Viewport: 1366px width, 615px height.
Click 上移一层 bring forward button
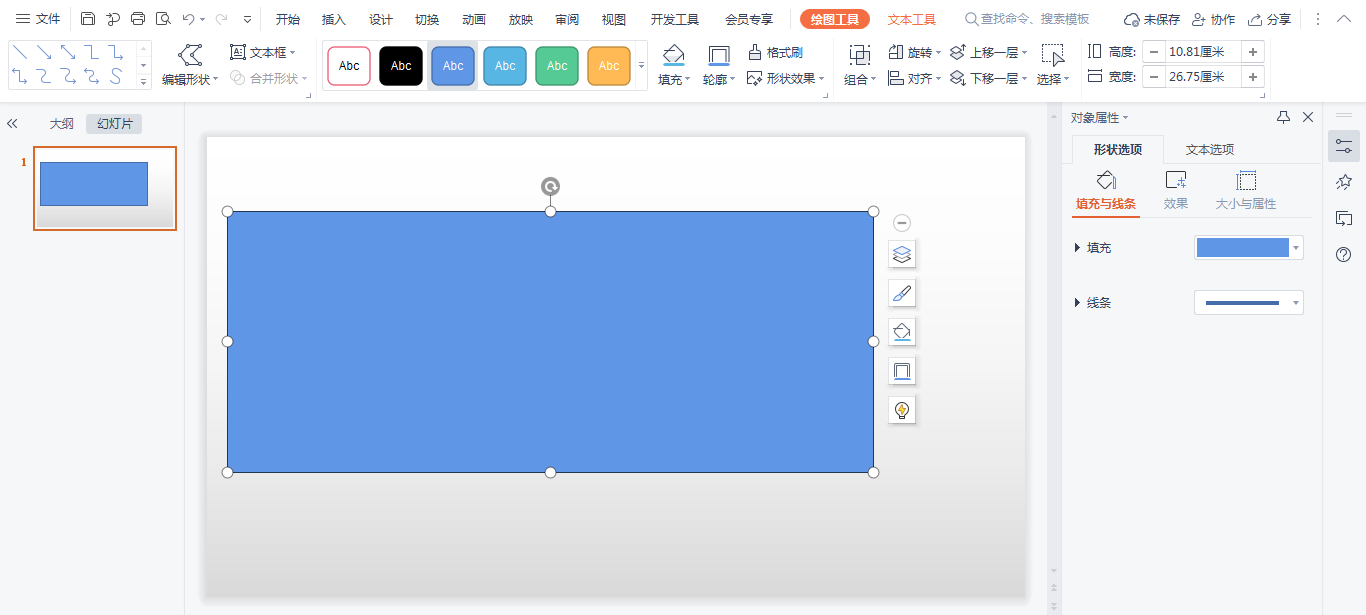(x=987, y=52)
